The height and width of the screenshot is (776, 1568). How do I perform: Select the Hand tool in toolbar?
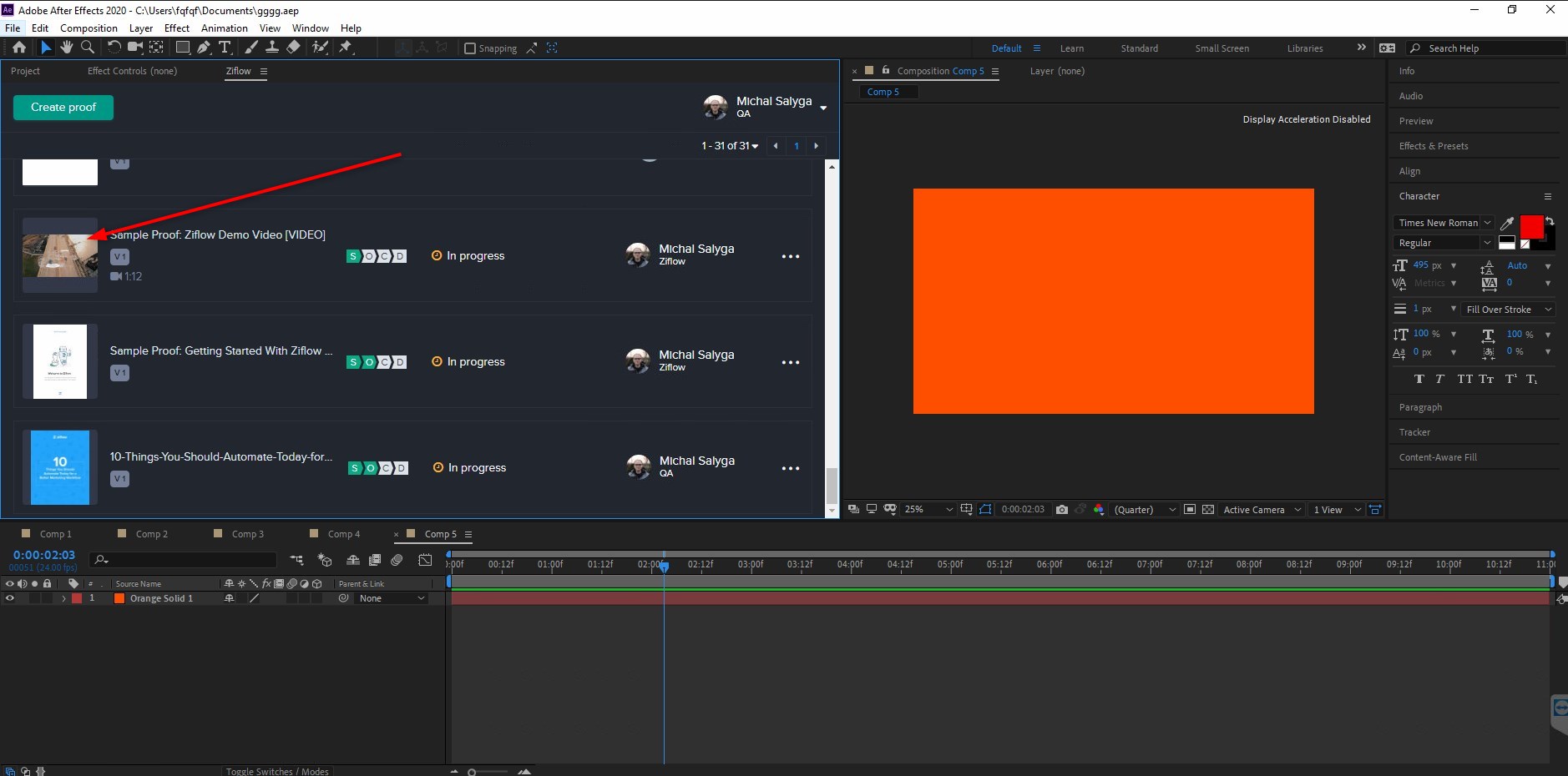point(66,48)
